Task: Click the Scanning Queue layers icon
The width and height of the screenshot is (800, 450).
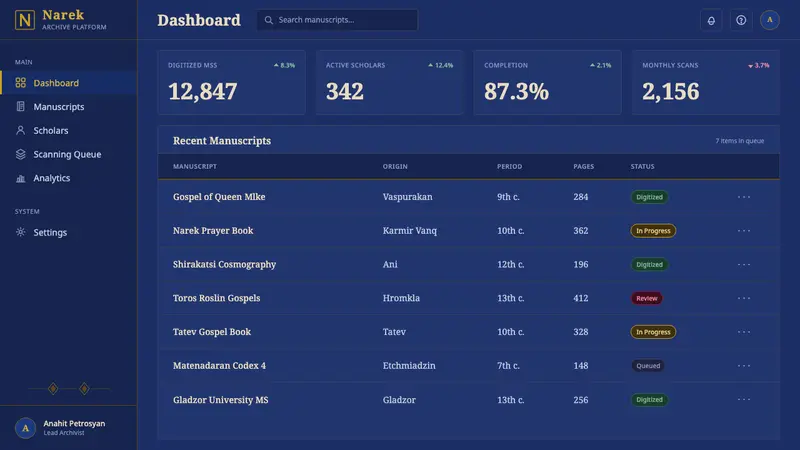Action: coord(20,154)
